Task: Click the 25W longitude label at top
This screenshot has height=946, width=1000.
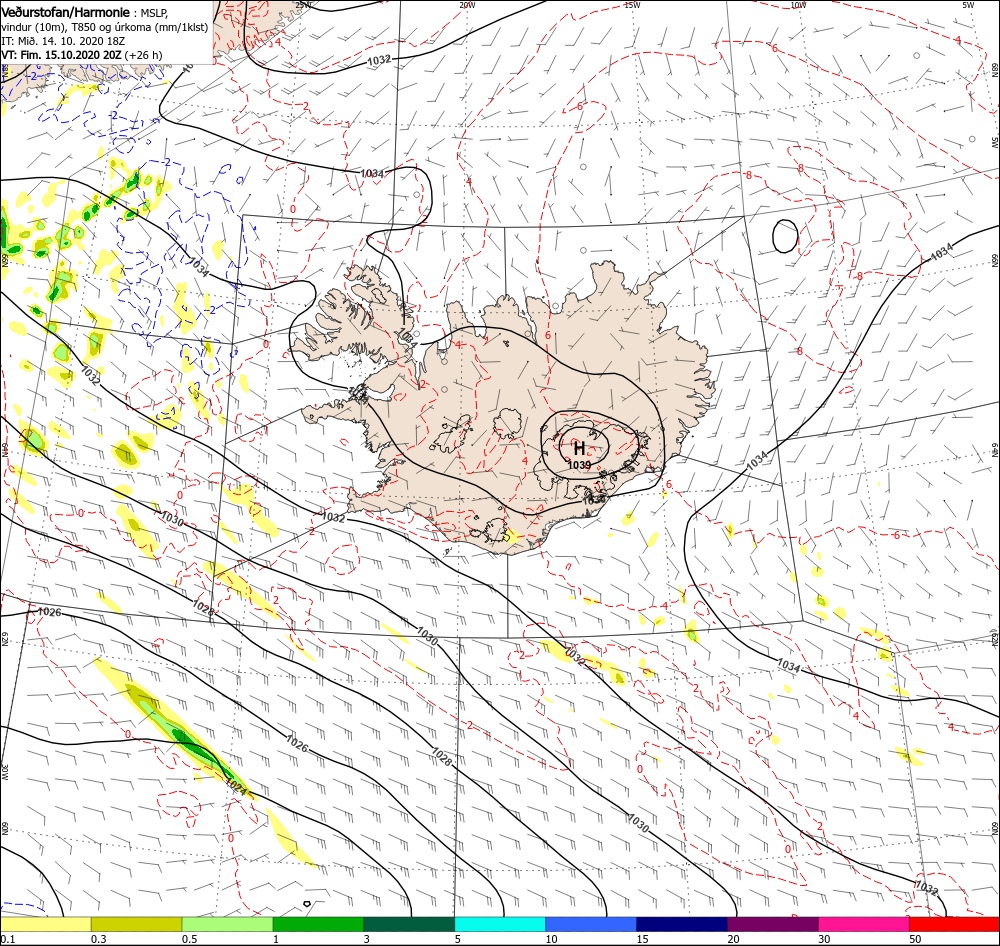Action: 303,5
